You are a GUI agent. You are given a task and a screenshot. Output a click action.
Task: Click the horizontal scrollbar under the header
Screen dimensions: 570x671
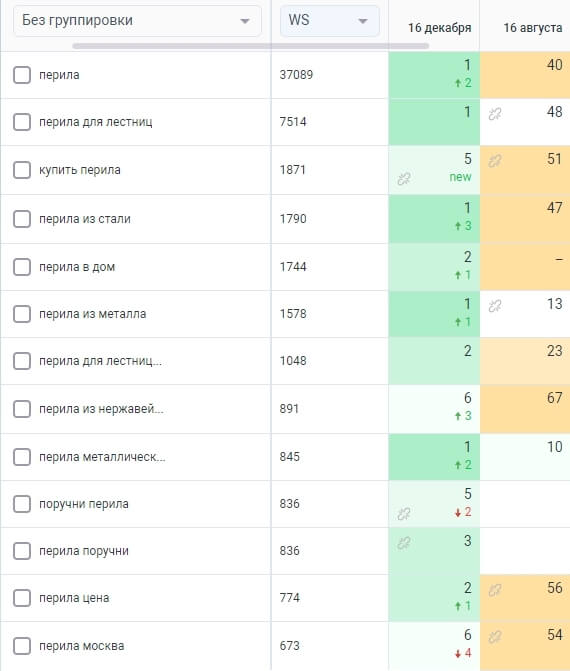(x=250, y=46)
